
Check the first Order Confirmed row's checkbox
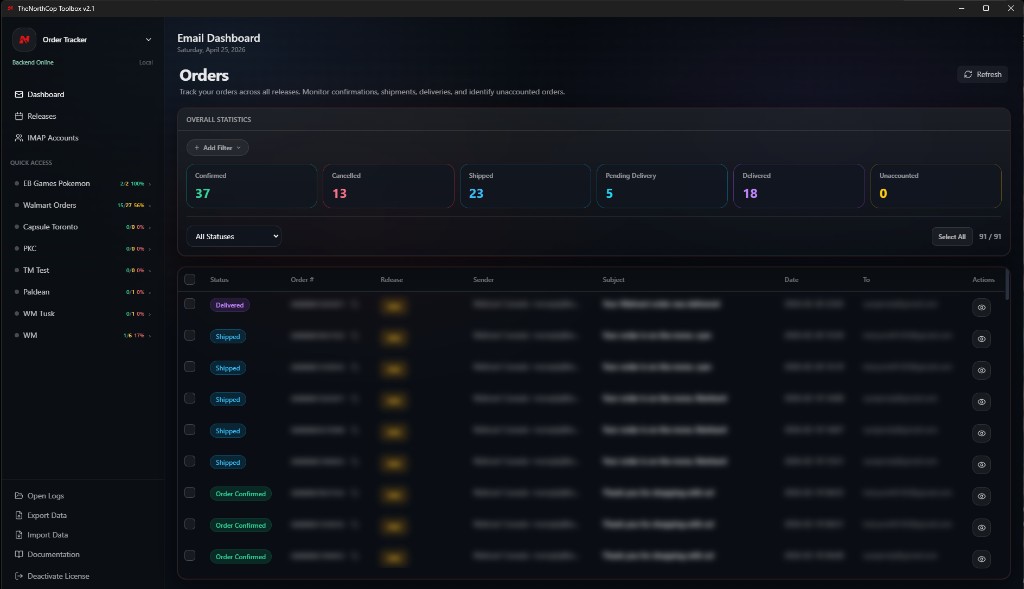pos(189,493)
